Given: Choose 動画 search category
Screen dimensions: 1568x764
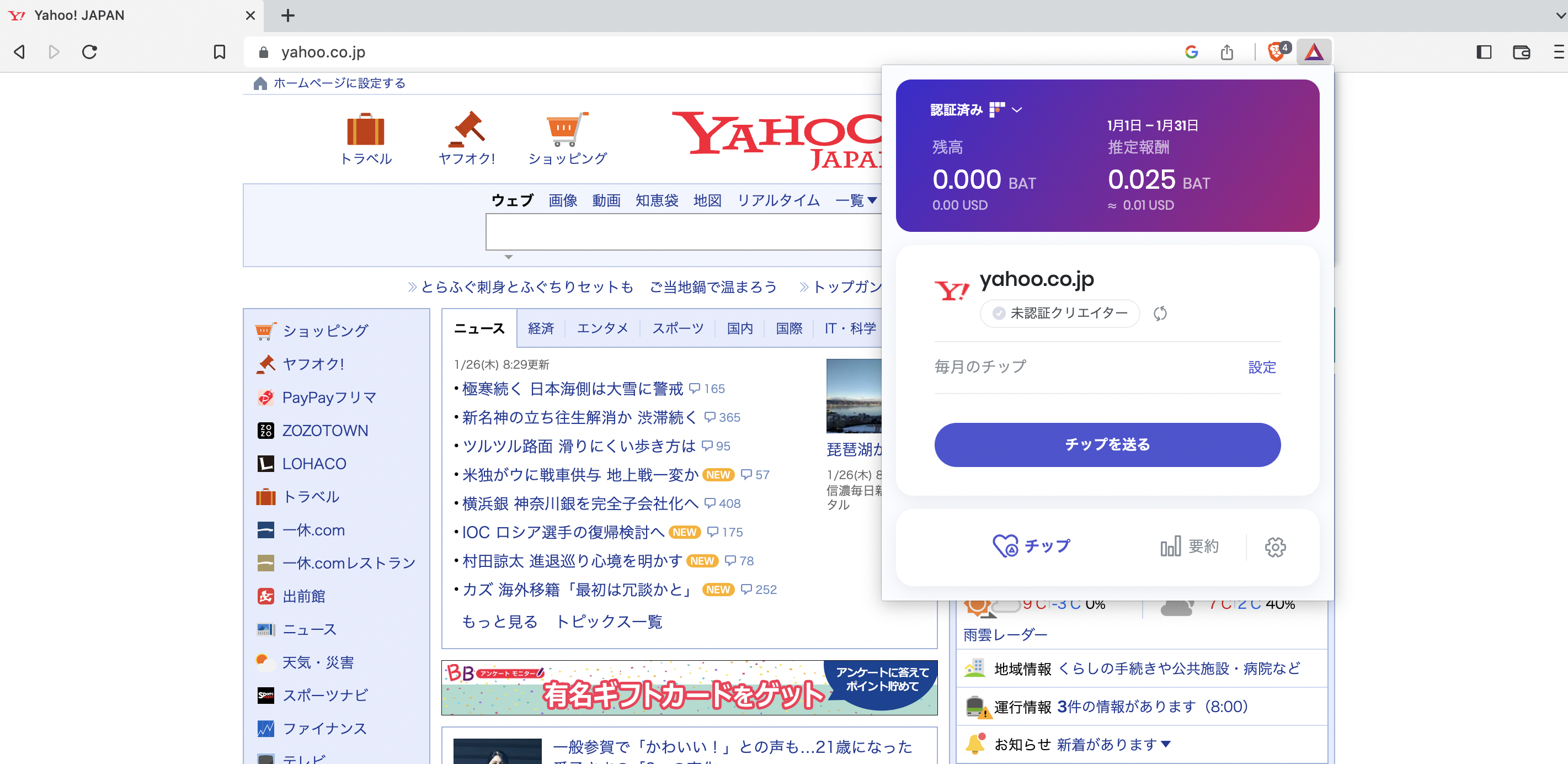Looking at the screenshot, I should point(606,200).
